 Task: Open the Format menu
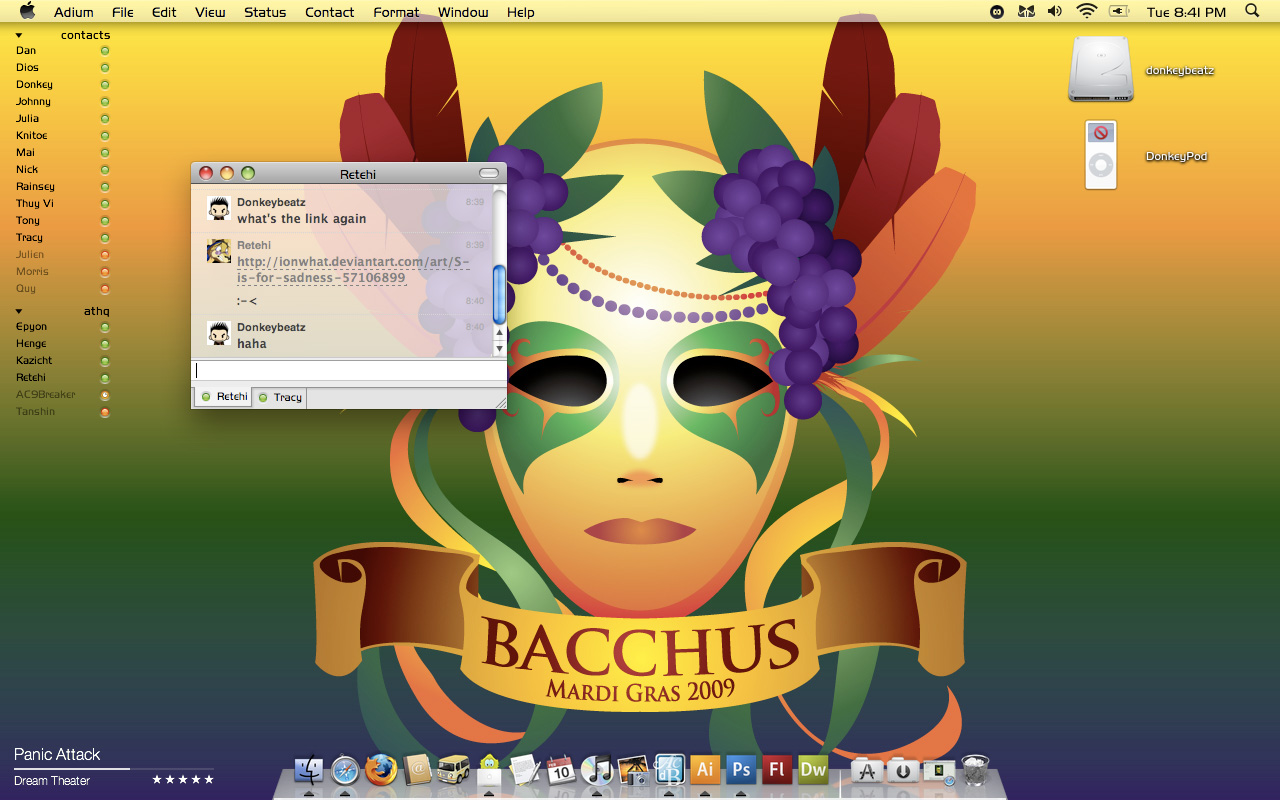[x=397, y=12]
